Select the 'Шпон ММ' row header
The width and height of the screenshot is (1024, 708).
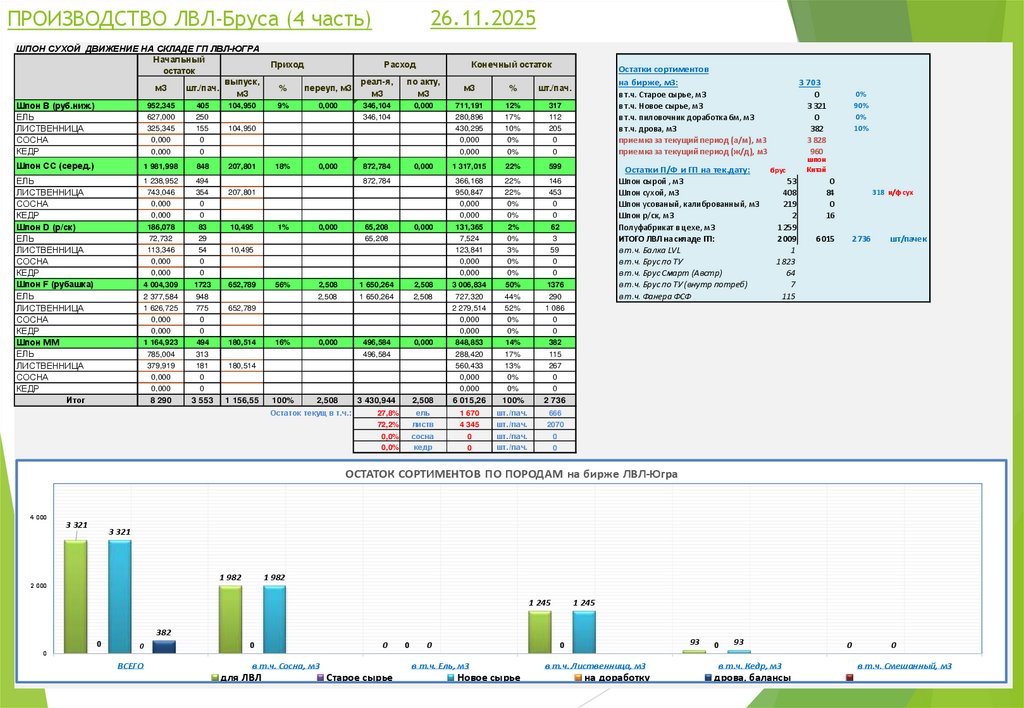coord(76,342)
